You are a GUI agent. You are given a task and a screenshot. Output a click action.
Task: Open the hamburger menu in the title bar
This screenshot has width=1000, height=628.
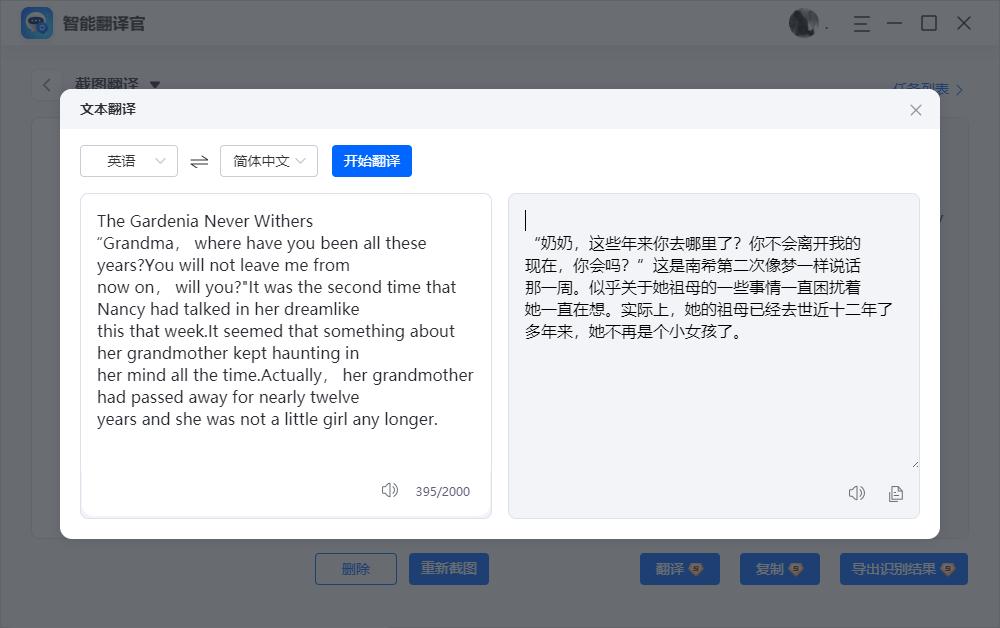[x=861, y=24]
